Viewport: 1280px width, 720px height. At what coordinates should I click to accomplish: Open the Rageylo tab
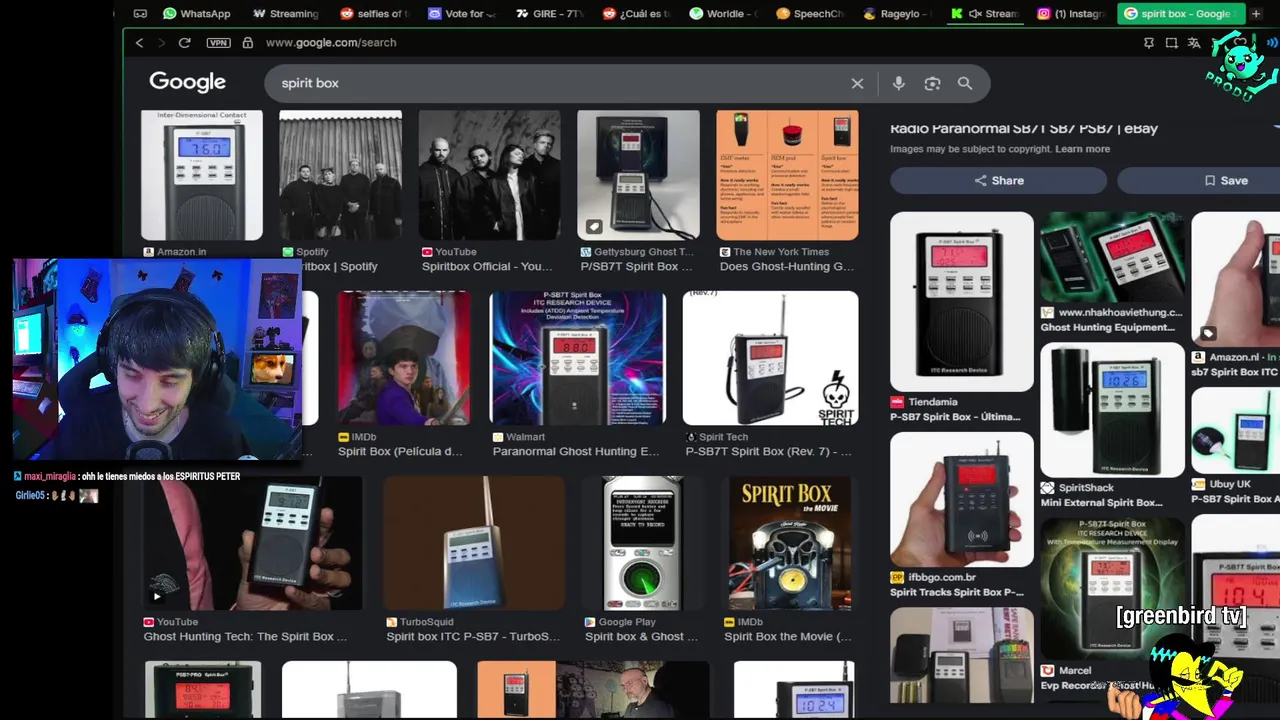[x=898, y=14]
